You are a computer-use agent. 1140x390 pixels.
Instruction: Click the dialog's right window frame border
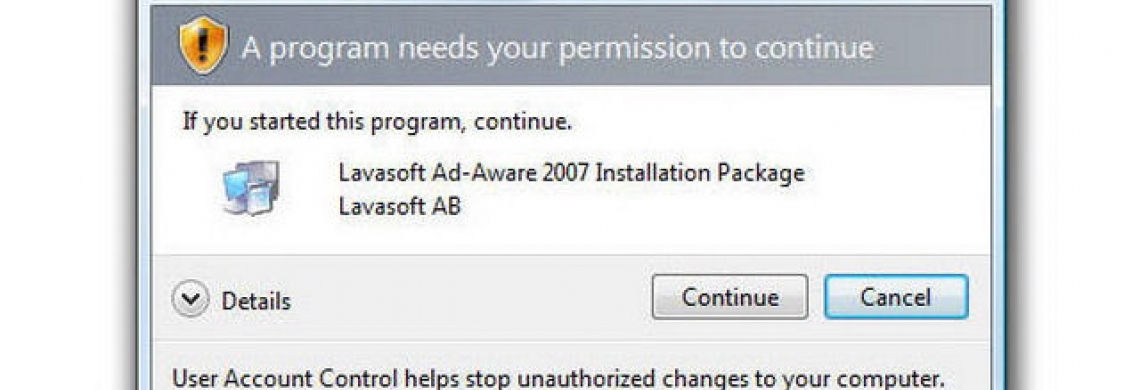[x=998, y=196]
